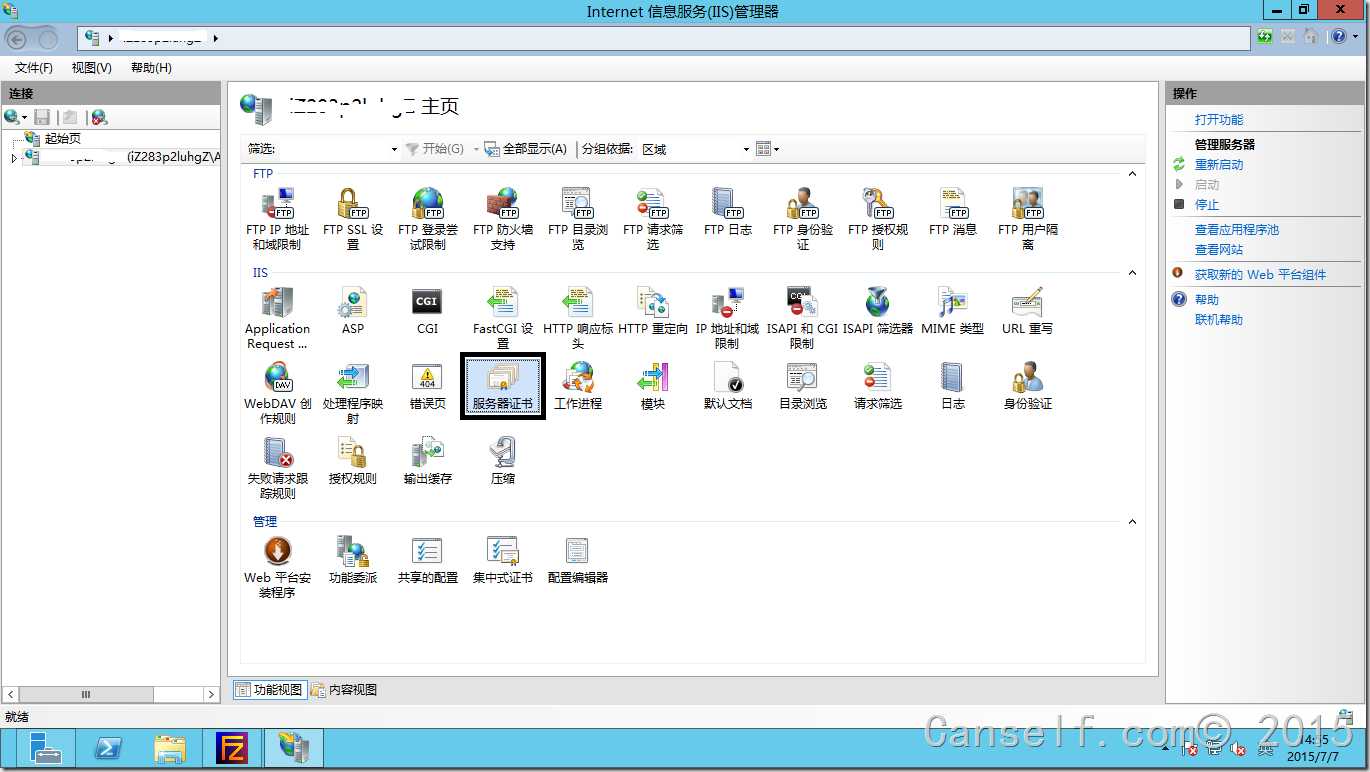Screen dimensions: 1370x772
Task: Open FTP 身份验证 icon
Action: [x=803, y=218]
